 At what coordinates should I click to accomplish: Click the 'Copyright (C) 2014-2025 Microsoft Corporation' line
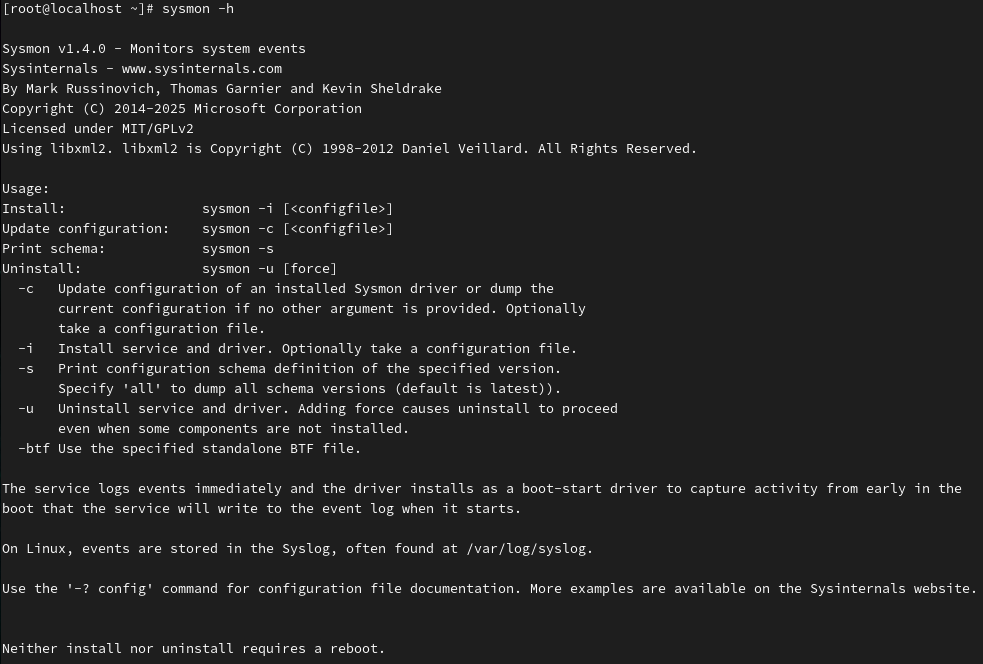(x=182, y=108)
